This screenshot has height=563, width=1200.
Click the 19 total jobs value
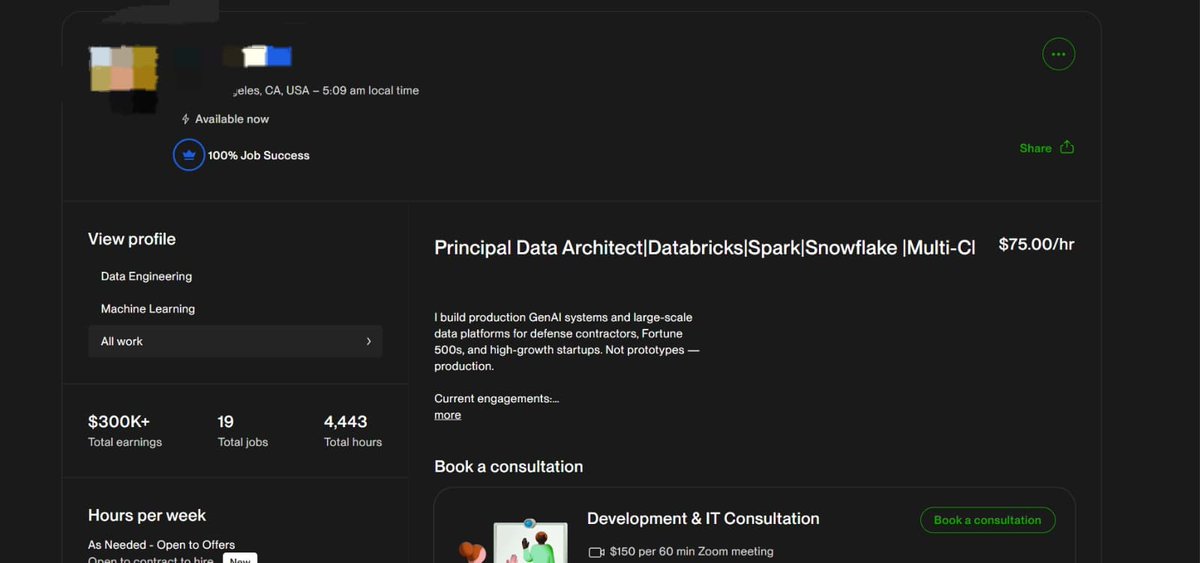point(226,422)
